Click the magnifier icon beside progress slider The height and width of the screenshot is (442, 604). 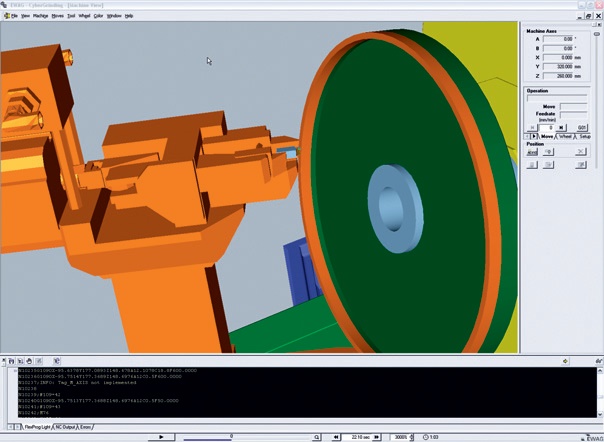click(x=316, y=437)
